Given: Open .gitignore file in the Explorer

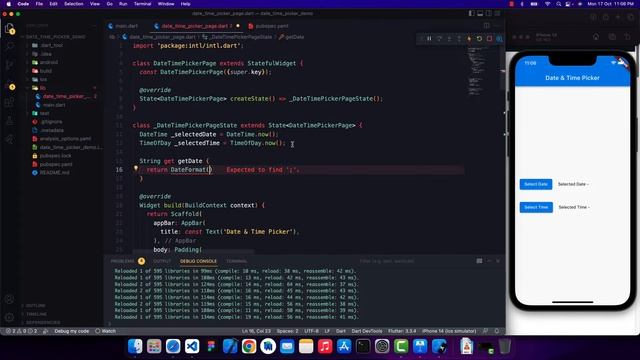Looking at the screenshot, I should tap(51, 122).
